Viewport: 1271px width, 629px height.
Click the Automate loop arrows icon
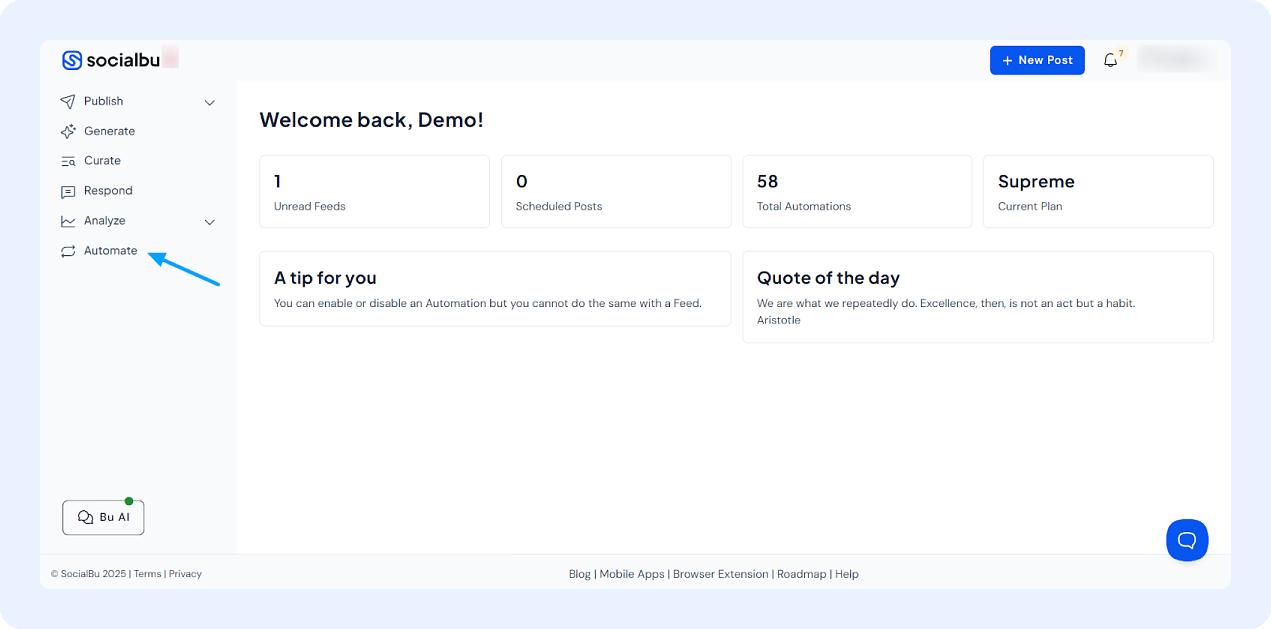tap(68, 251)
